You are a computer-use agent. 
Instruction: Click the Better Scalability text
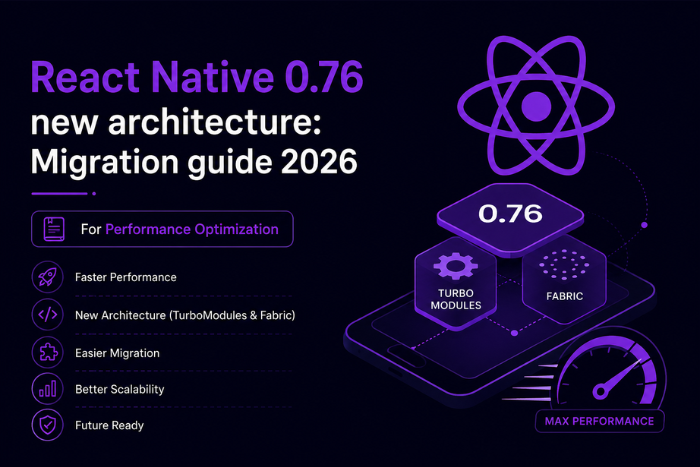pos(120,389)
